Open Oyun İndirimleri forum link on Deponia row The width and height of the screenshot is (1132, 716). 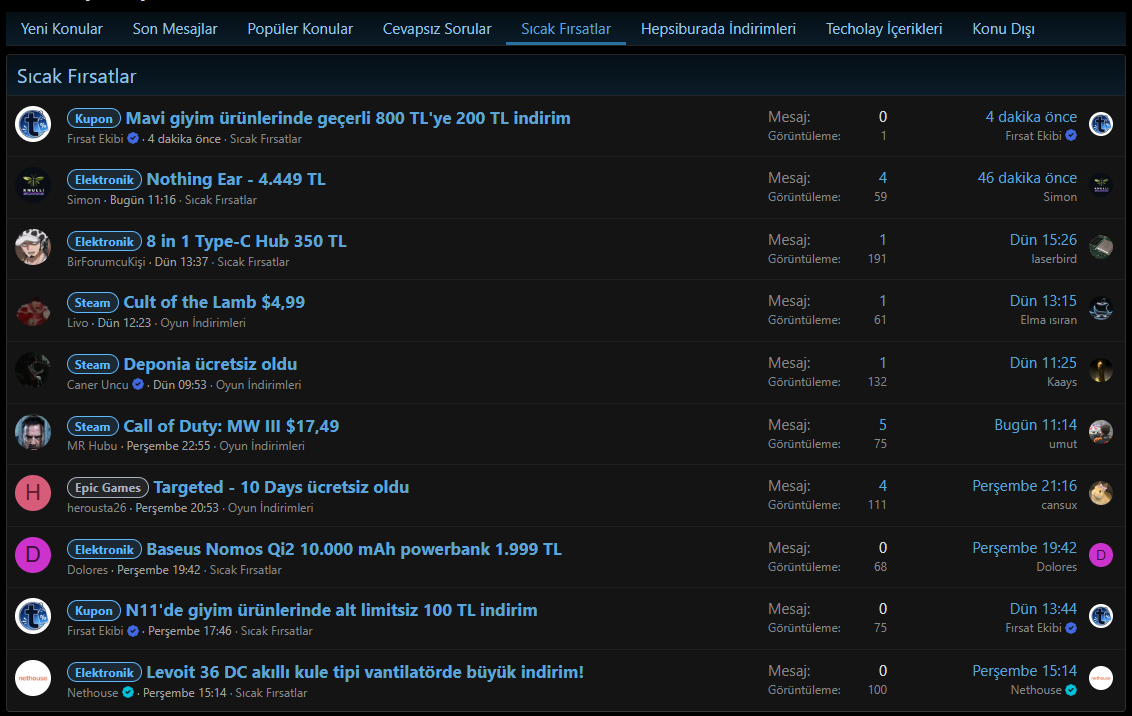258,385
